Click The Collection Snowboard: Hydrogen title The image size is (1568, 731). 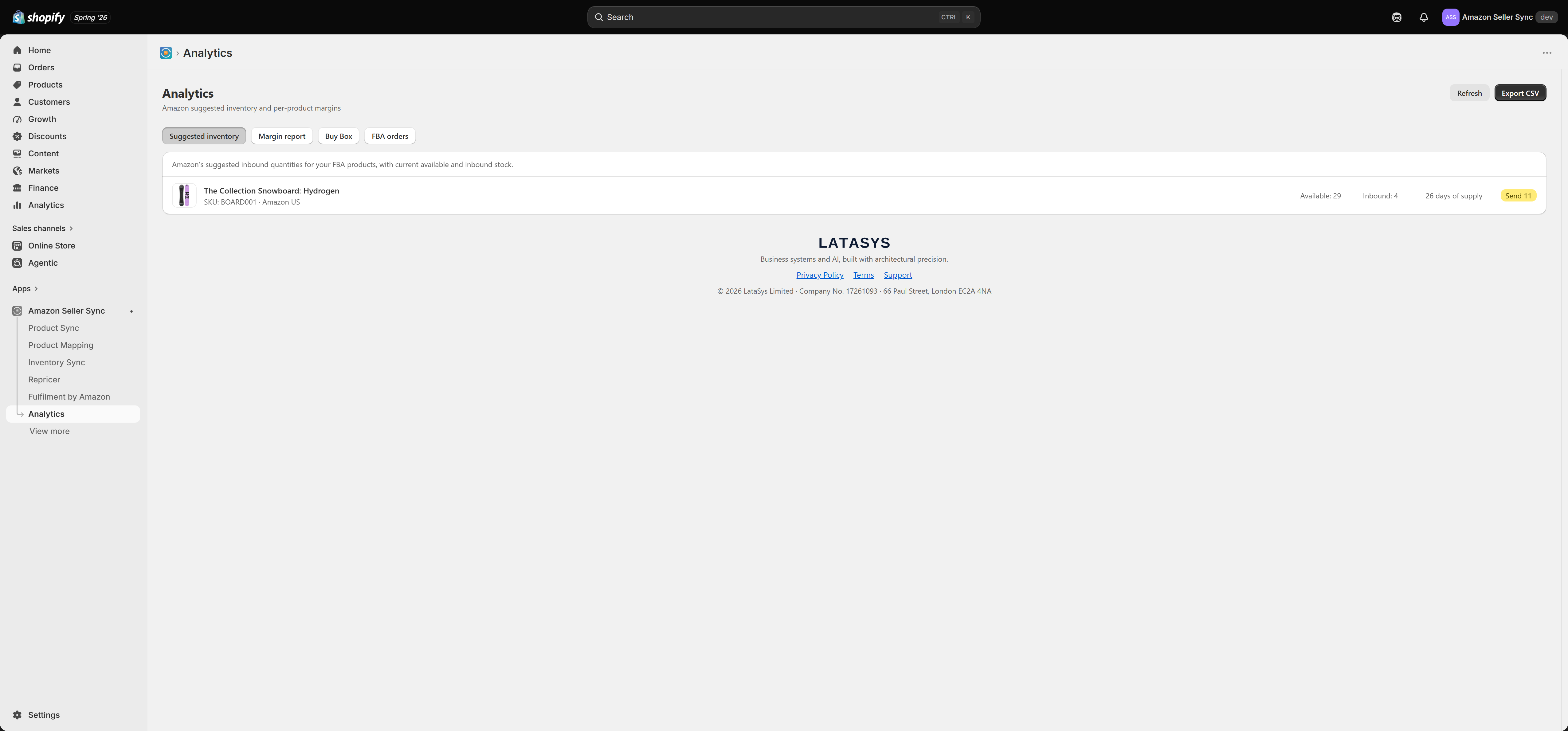point(272,190)
